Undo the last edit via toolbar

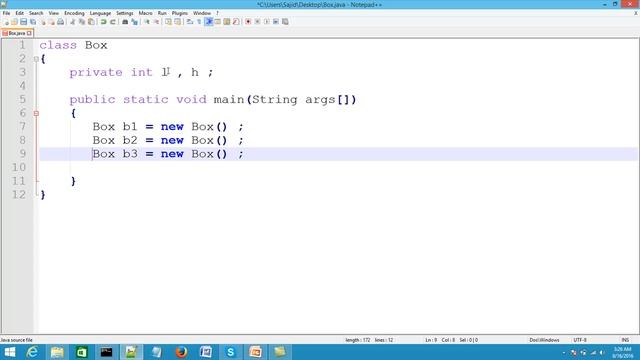coord(103,22)
